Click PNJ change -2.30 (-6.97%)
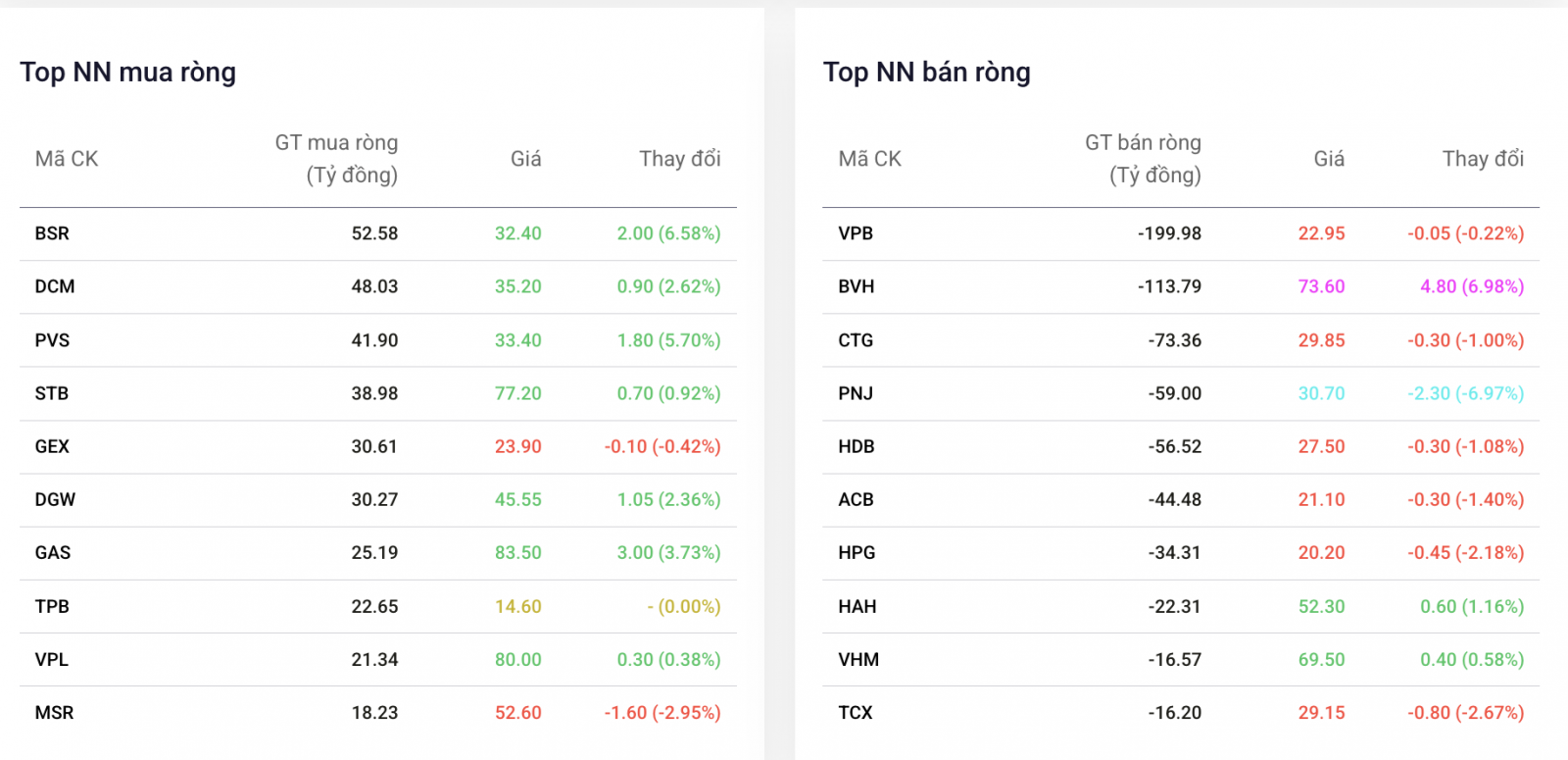Screen dimensions: 1568x760 pyautogui.click(x=1466, y=393)
